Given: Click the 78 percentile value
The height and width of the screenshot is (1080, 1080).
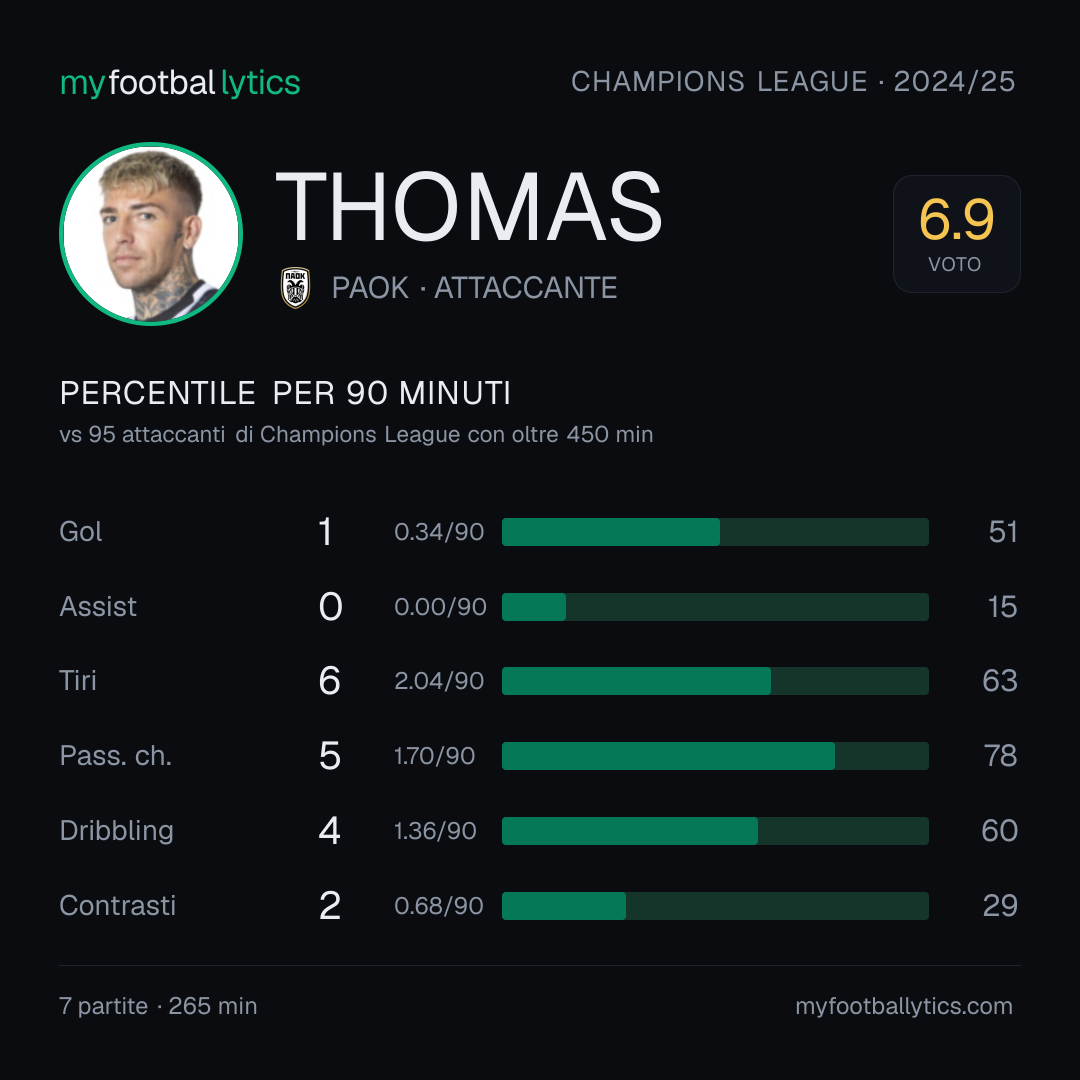Looking at the screenshot, I should 1001,756.
